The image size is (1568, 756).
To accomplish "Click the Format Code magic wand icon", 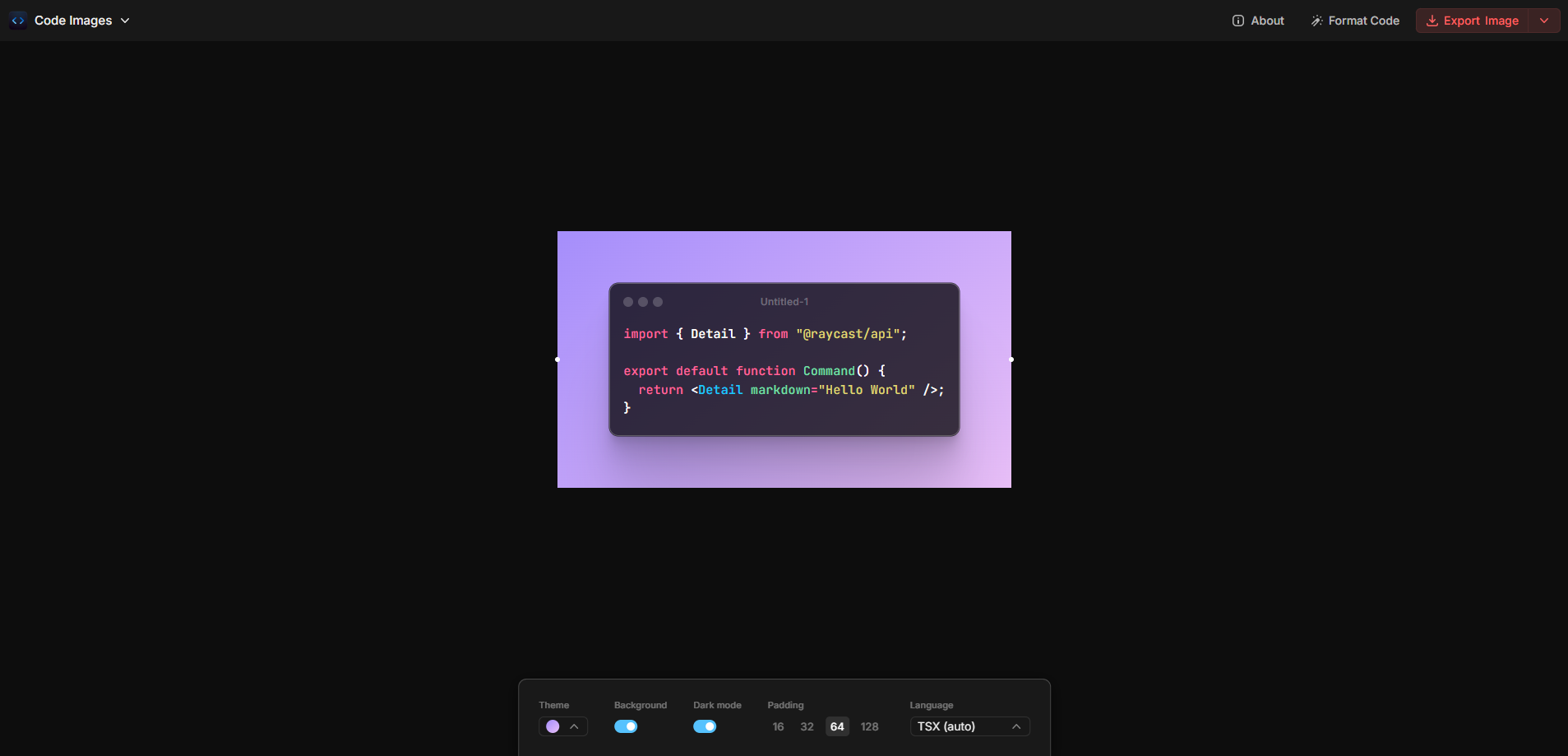I will [x=1316, y=21].
